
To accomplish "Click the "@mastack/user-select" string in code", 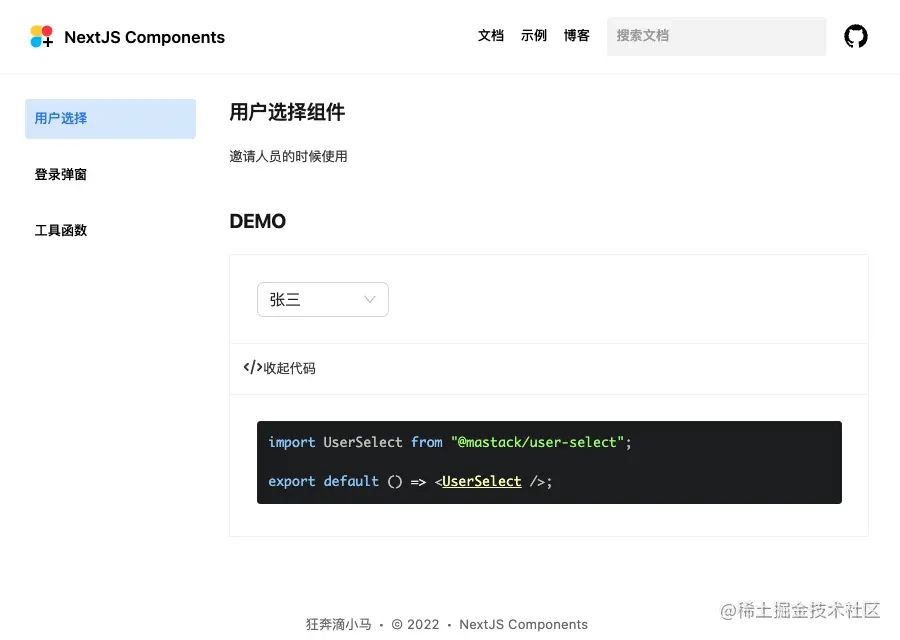I will tap(537, 442).
